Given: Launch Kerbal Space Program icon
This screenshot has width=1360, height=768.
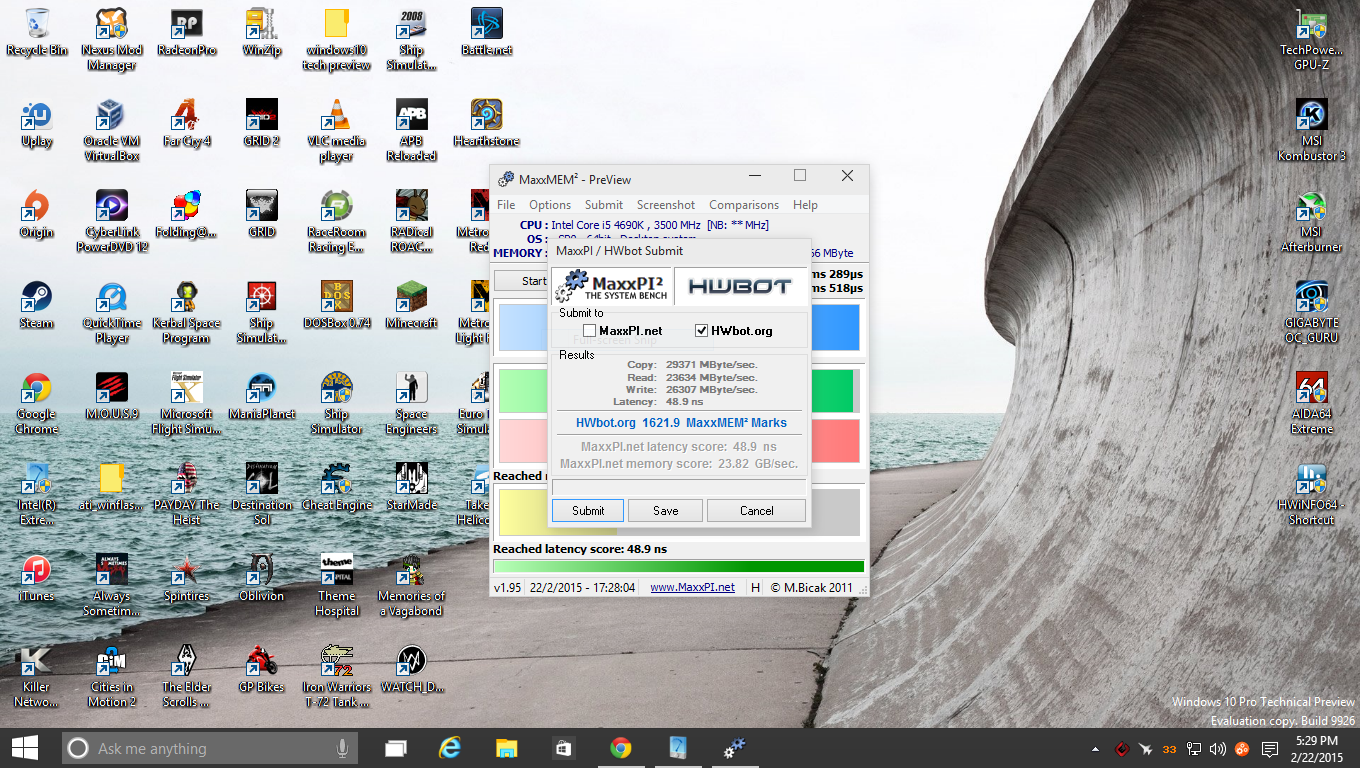Looking at the screenshot, I should (187, 312).
